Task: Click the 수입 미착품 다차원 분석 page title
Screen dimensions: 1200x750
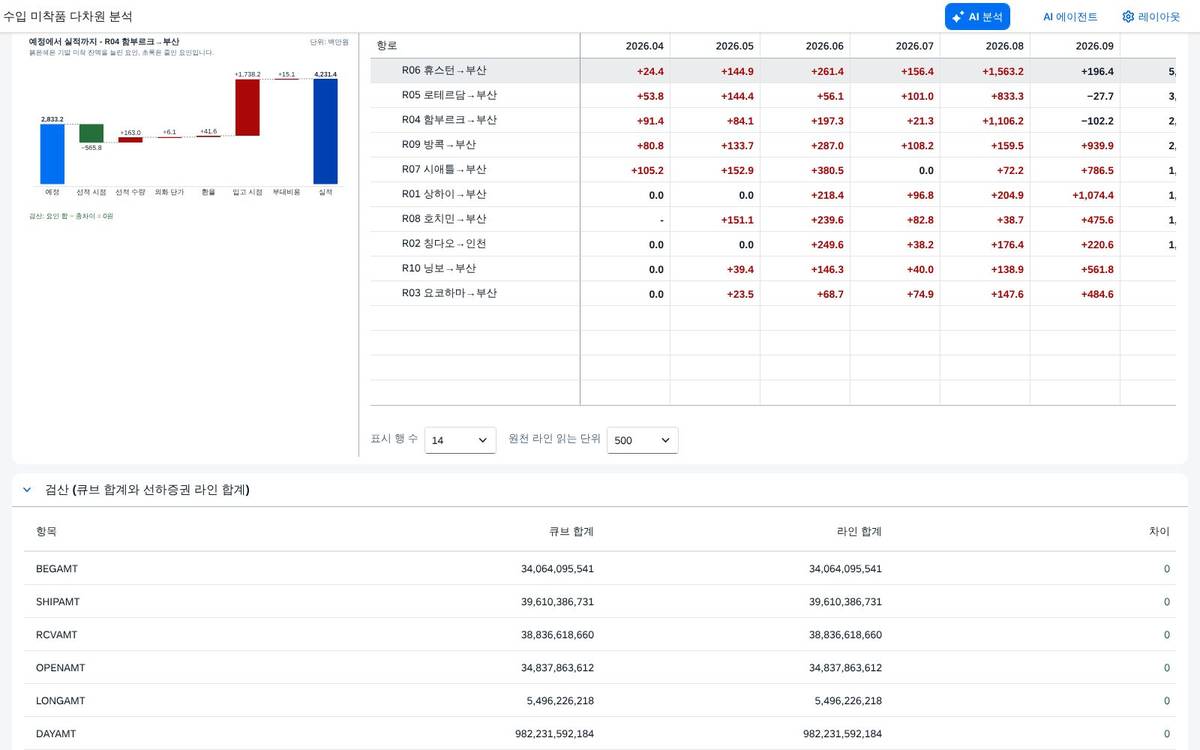Action: (67, 17)
